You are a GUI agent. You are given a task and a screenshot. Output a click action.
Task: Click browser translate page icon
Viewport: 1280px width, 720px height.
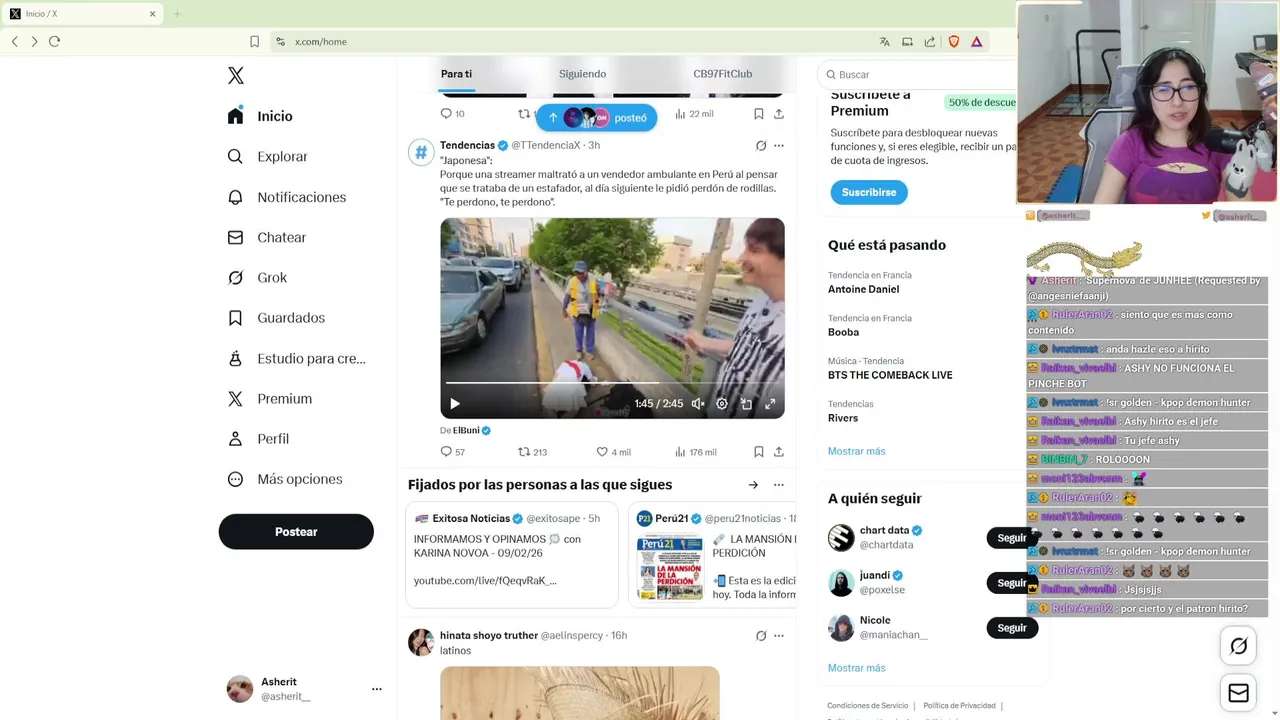click(x=884, y=42)
